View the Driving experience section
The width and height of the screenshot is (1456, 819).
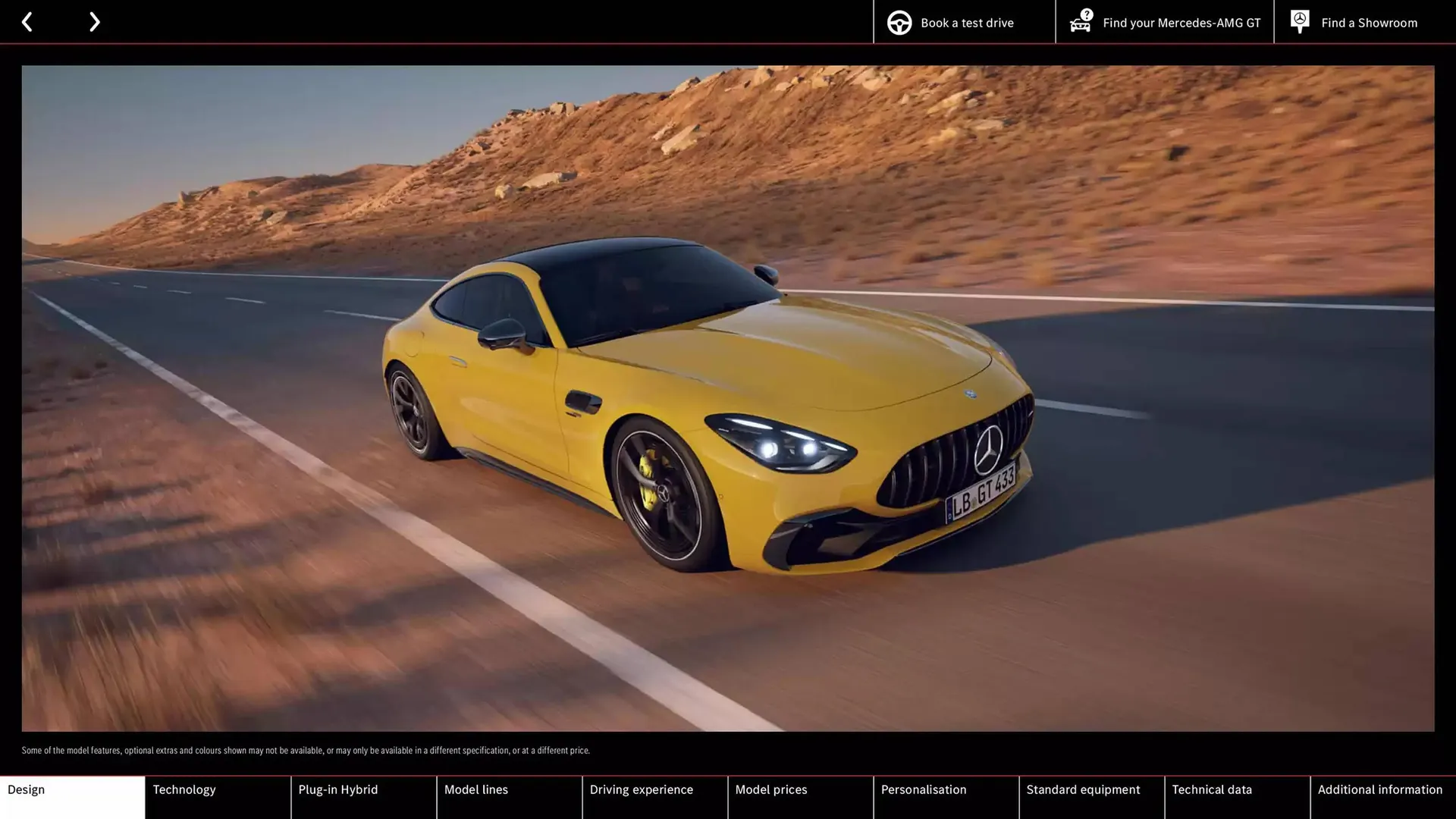click(642, 789)
